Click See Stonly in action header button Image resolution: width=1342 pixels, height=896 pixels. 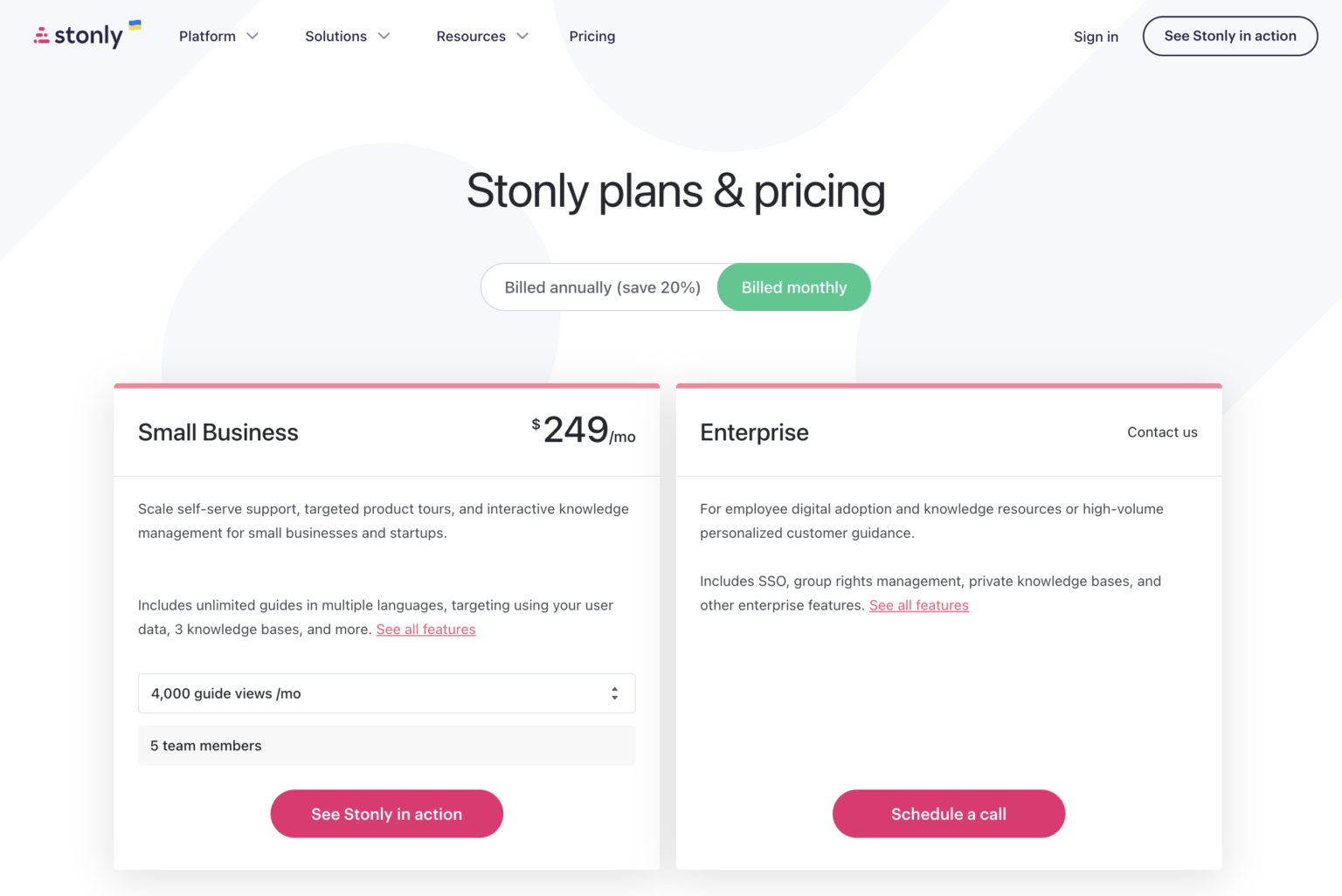coord(1229,36)
